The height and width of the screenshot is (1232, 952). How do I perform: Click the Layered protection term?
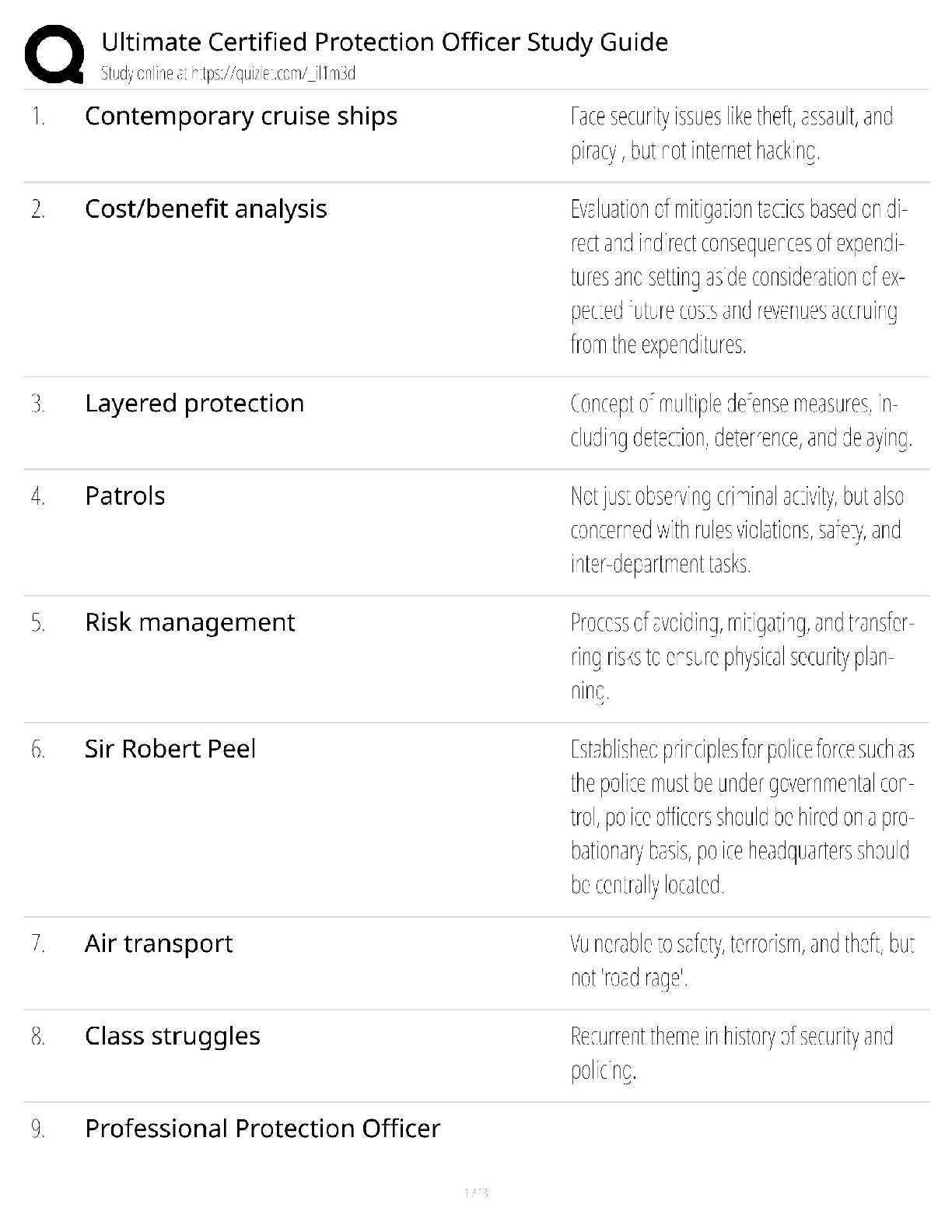pos(194,403)
